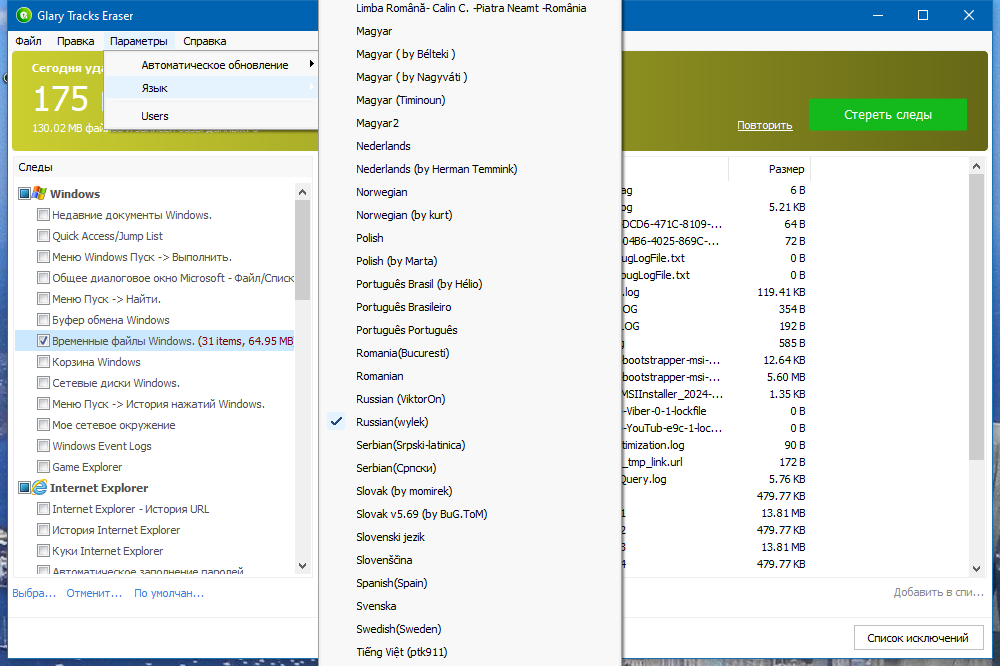Select the Internet Explorer group icon
Viewport: 1000px width, 666px height.
(40, 487)
